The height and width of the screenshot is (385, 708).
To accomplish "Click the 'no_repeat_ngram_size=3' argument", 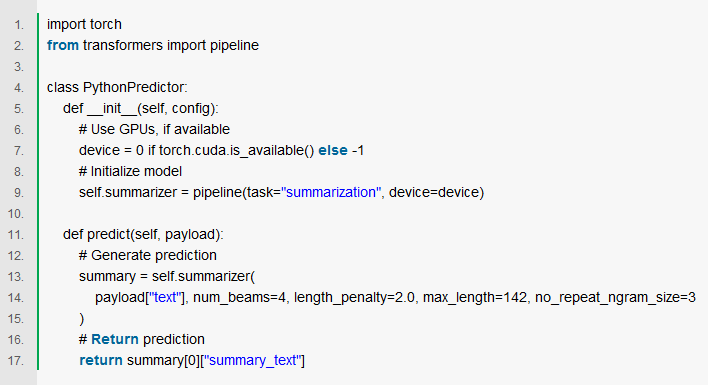I will (615, 298).
